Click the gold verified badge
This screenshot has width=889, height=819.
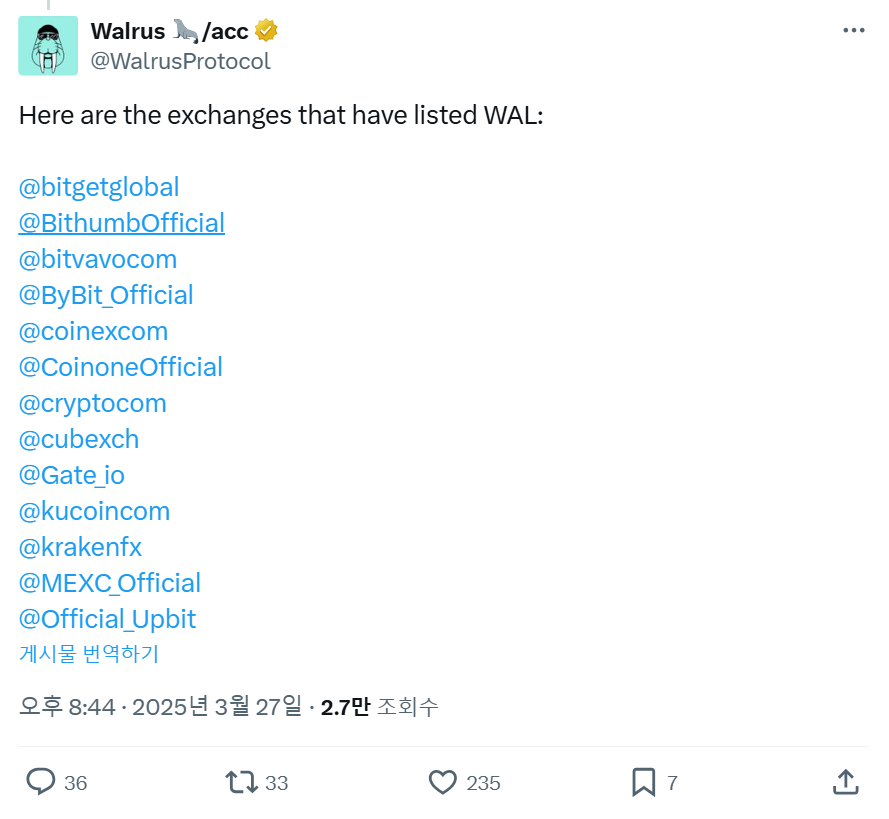coord(266,31)
